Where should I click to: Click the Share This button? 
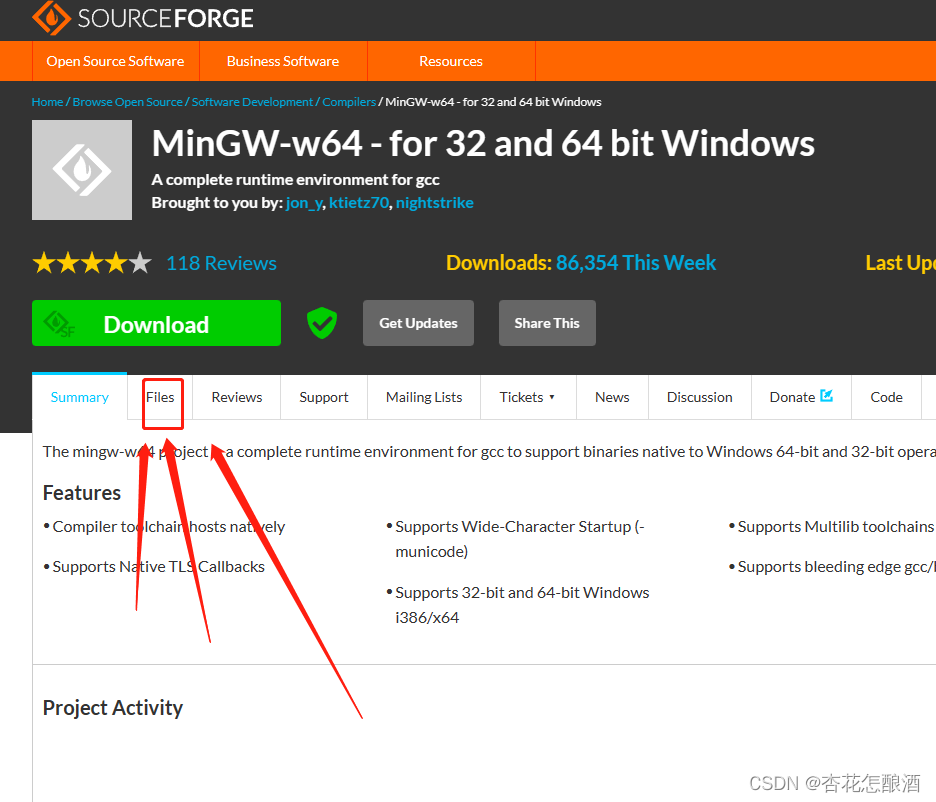(x=547, y=323)
